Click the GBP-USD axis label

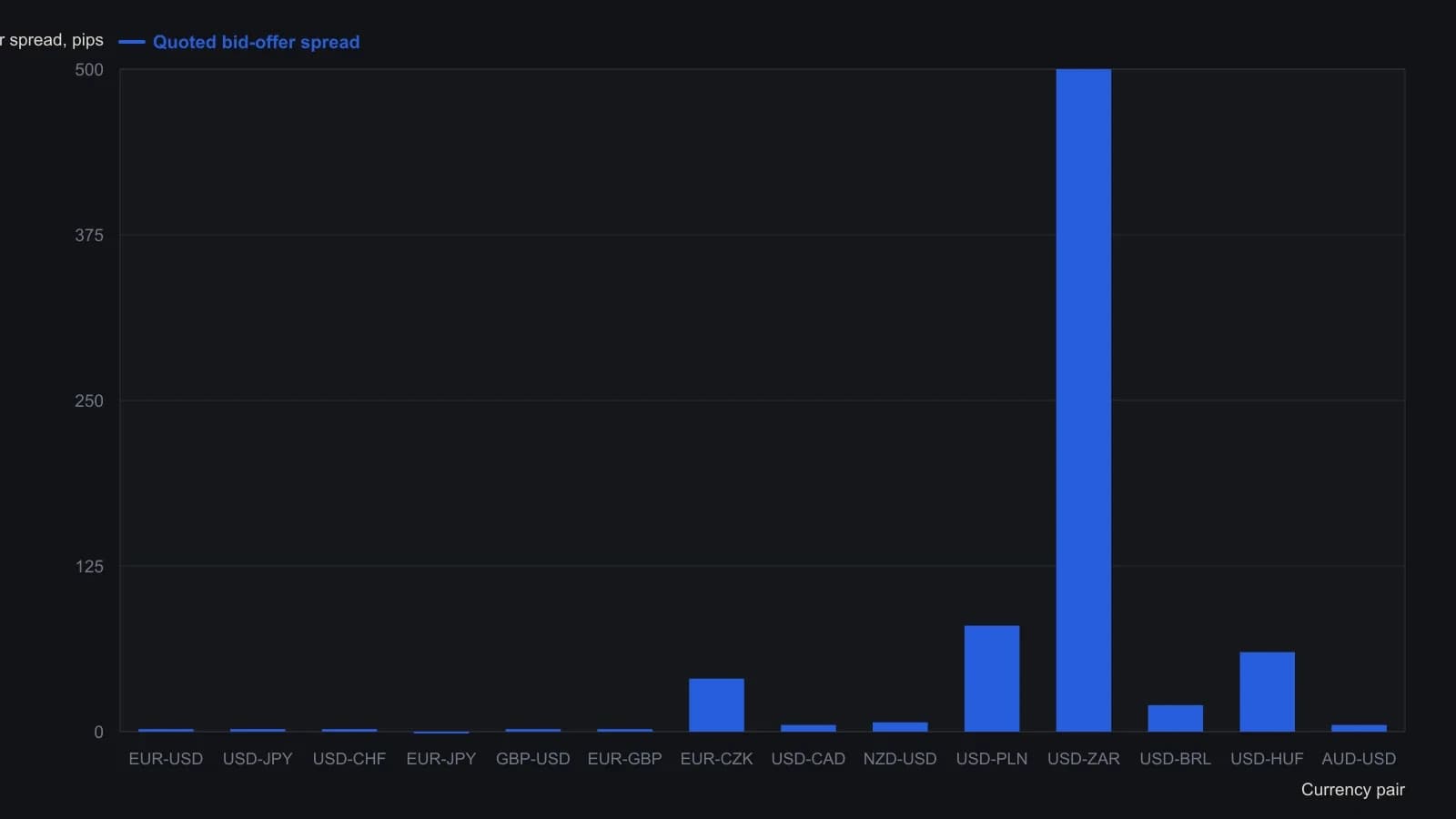pos(533,759)
